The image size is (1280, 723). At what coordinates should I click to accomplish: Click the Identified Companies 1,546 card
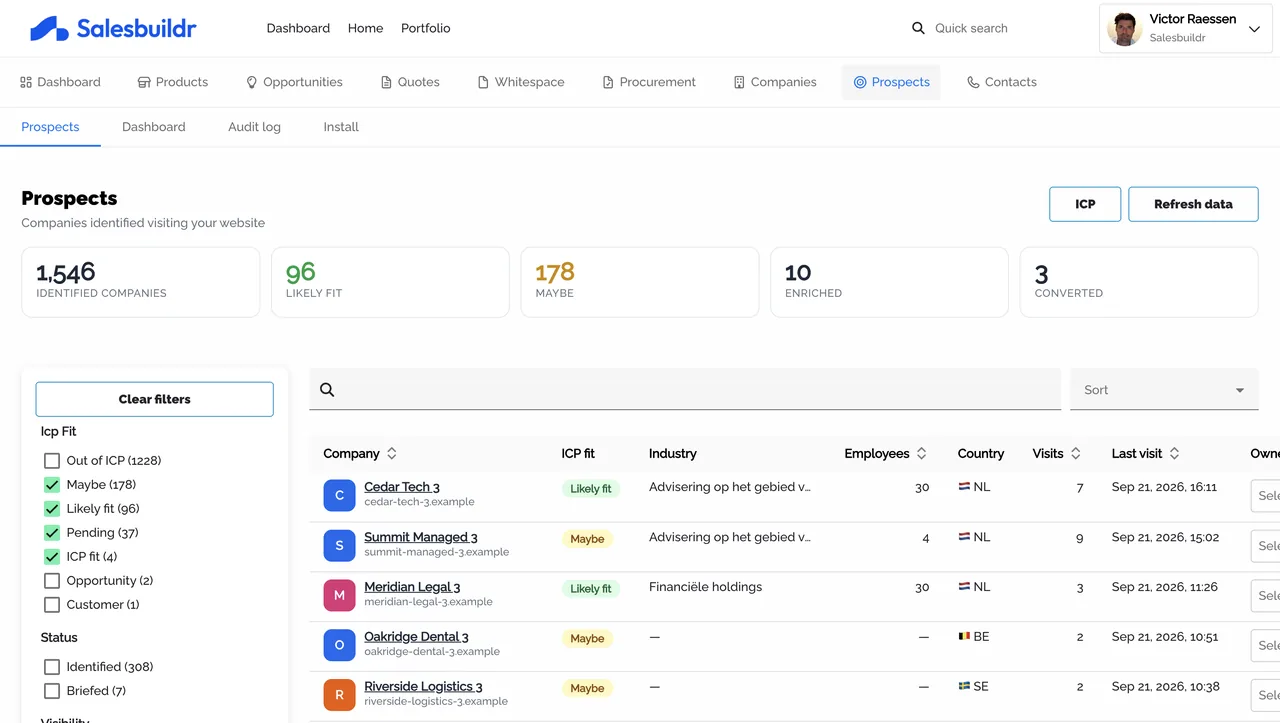pyautogui.click(x=141, y=282)
